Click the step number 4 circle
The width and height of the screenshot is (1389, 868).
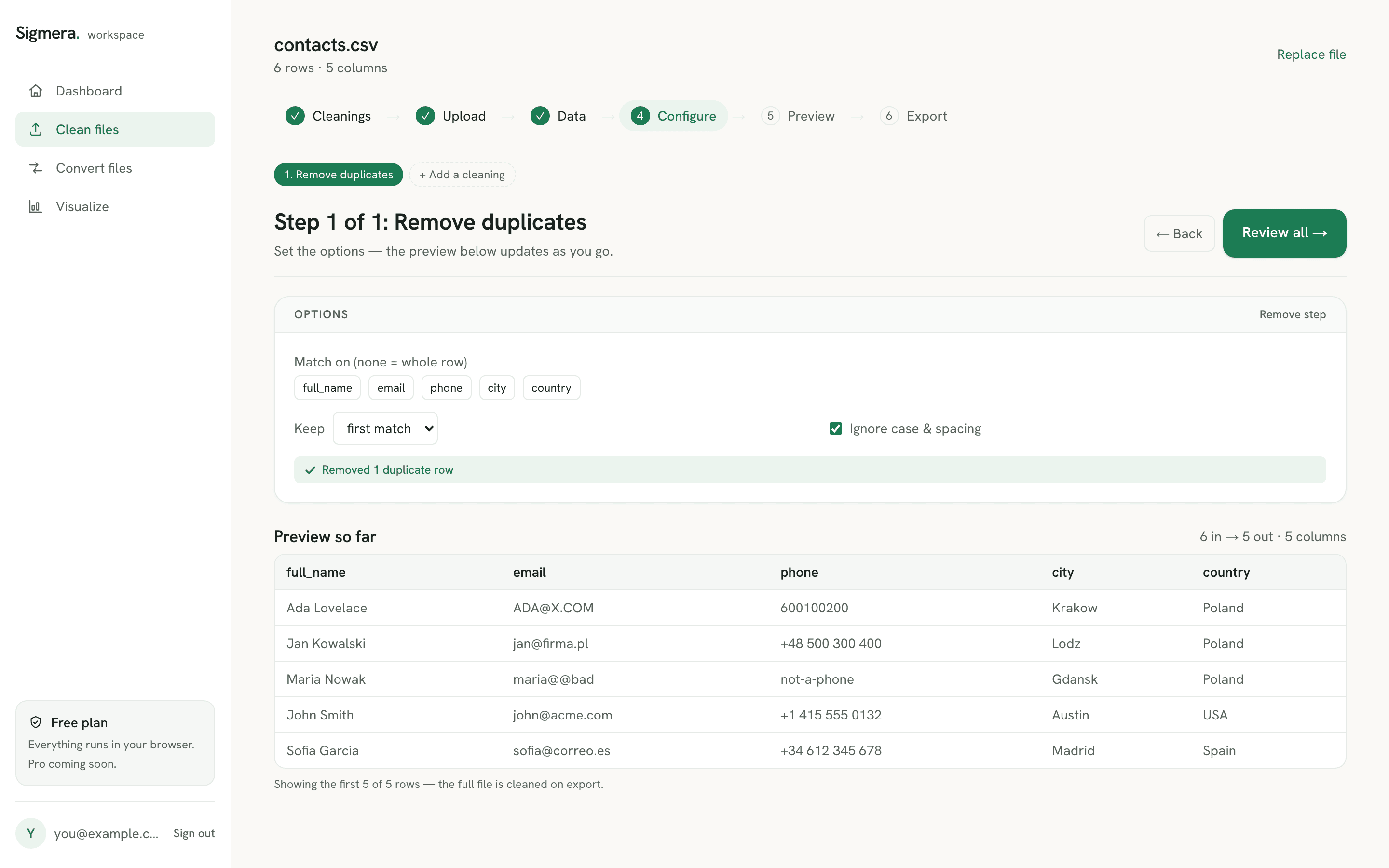(x=640, y=116)
